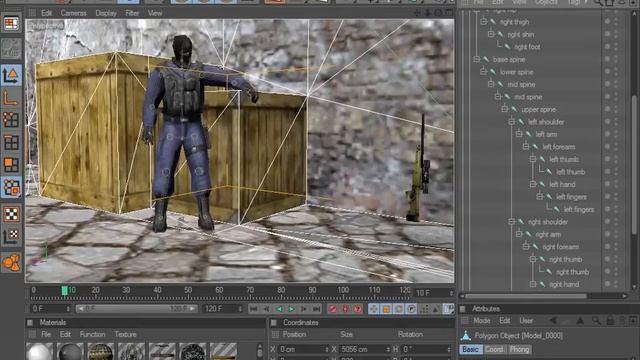Step to next frame

pyautogui.click(x=304, y=309)
